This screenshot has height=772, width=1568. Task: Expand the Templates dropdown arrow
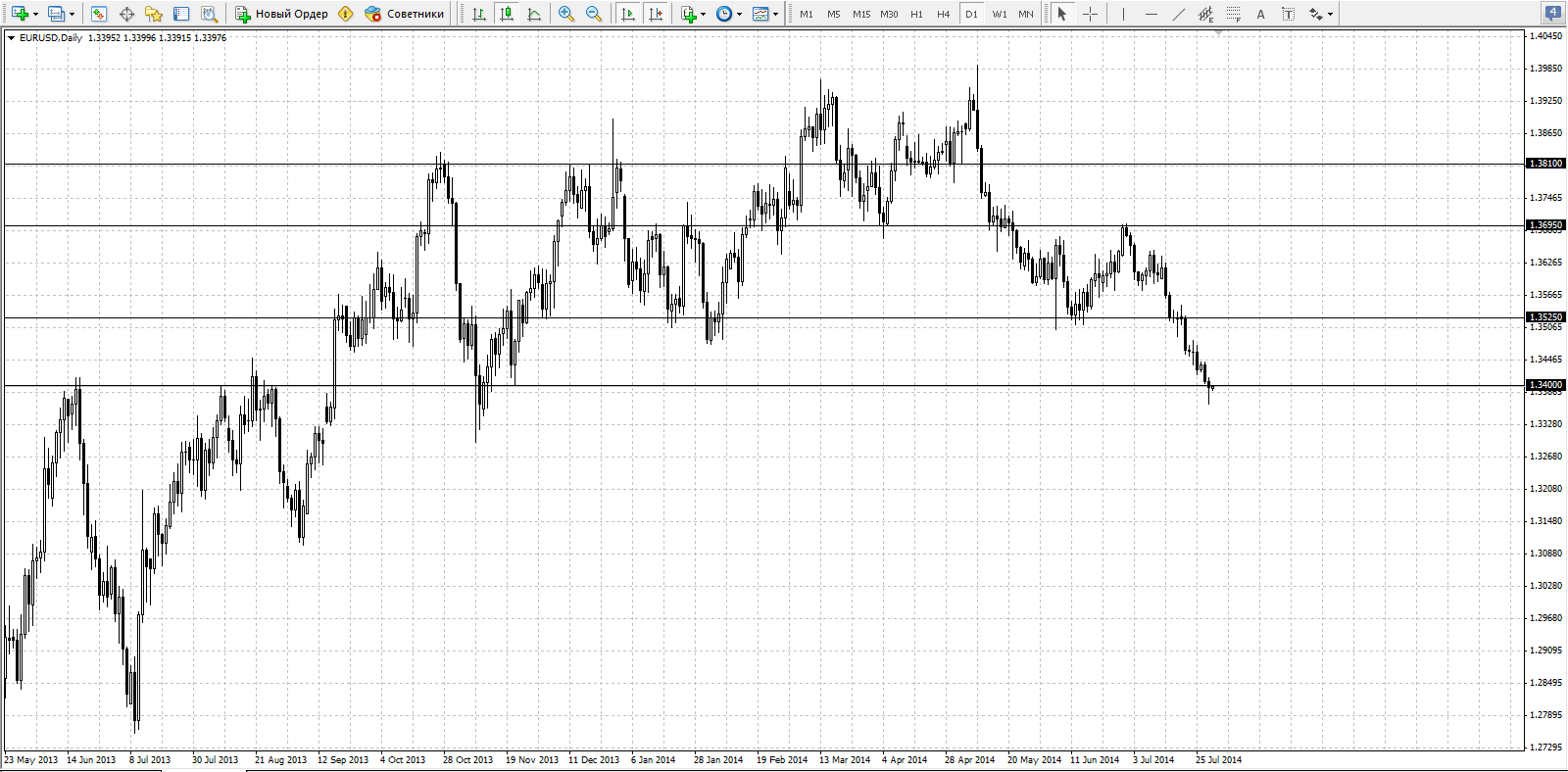pos(775,14)
